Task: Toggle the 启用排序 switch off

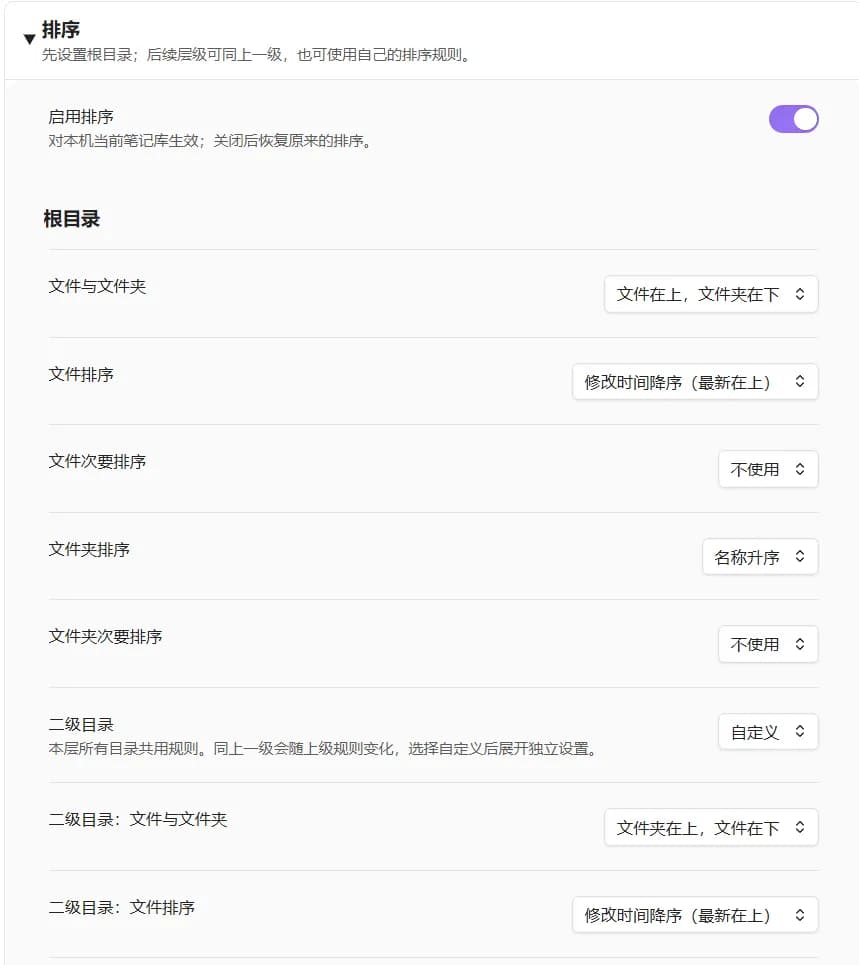Action: tap(793, 119)
